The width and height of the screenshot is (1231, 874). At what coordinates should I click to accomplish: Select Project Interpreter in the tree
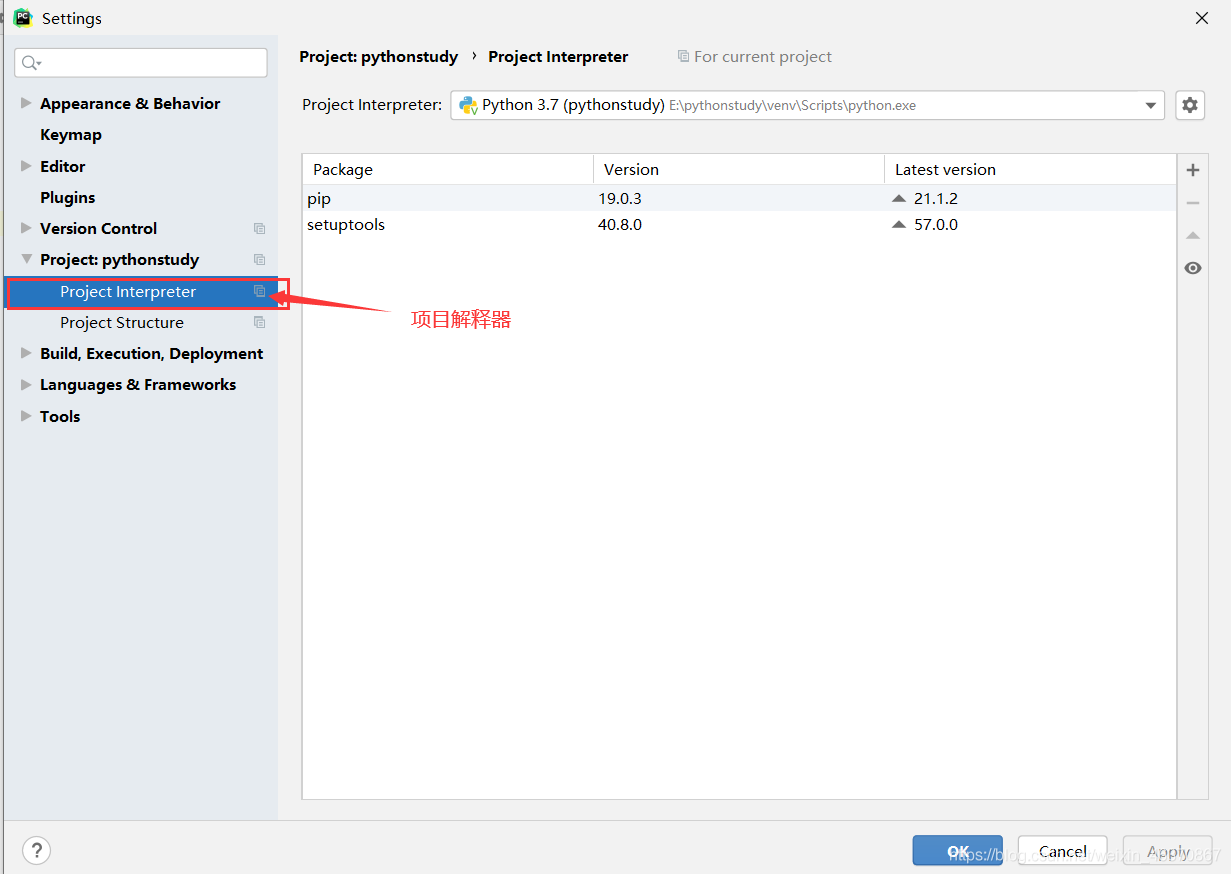click(128, 291)
